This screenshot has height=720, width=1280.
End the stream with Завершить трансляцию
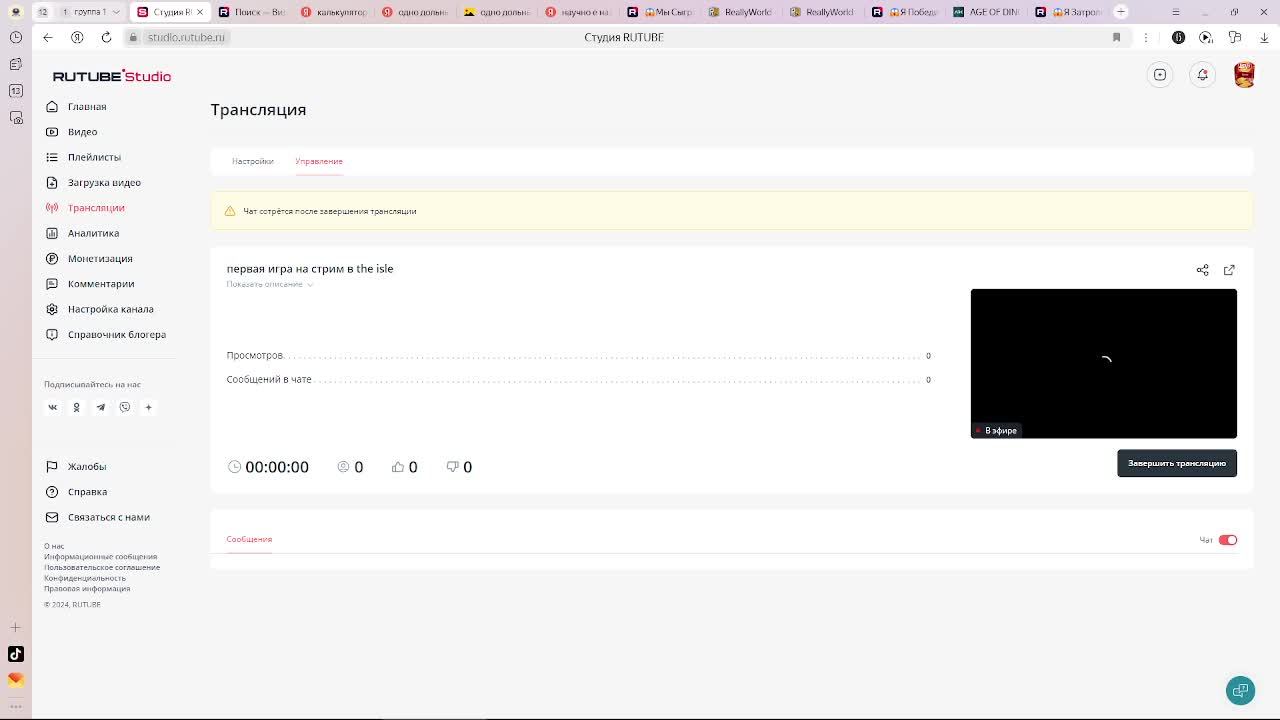coord(1177,463)
